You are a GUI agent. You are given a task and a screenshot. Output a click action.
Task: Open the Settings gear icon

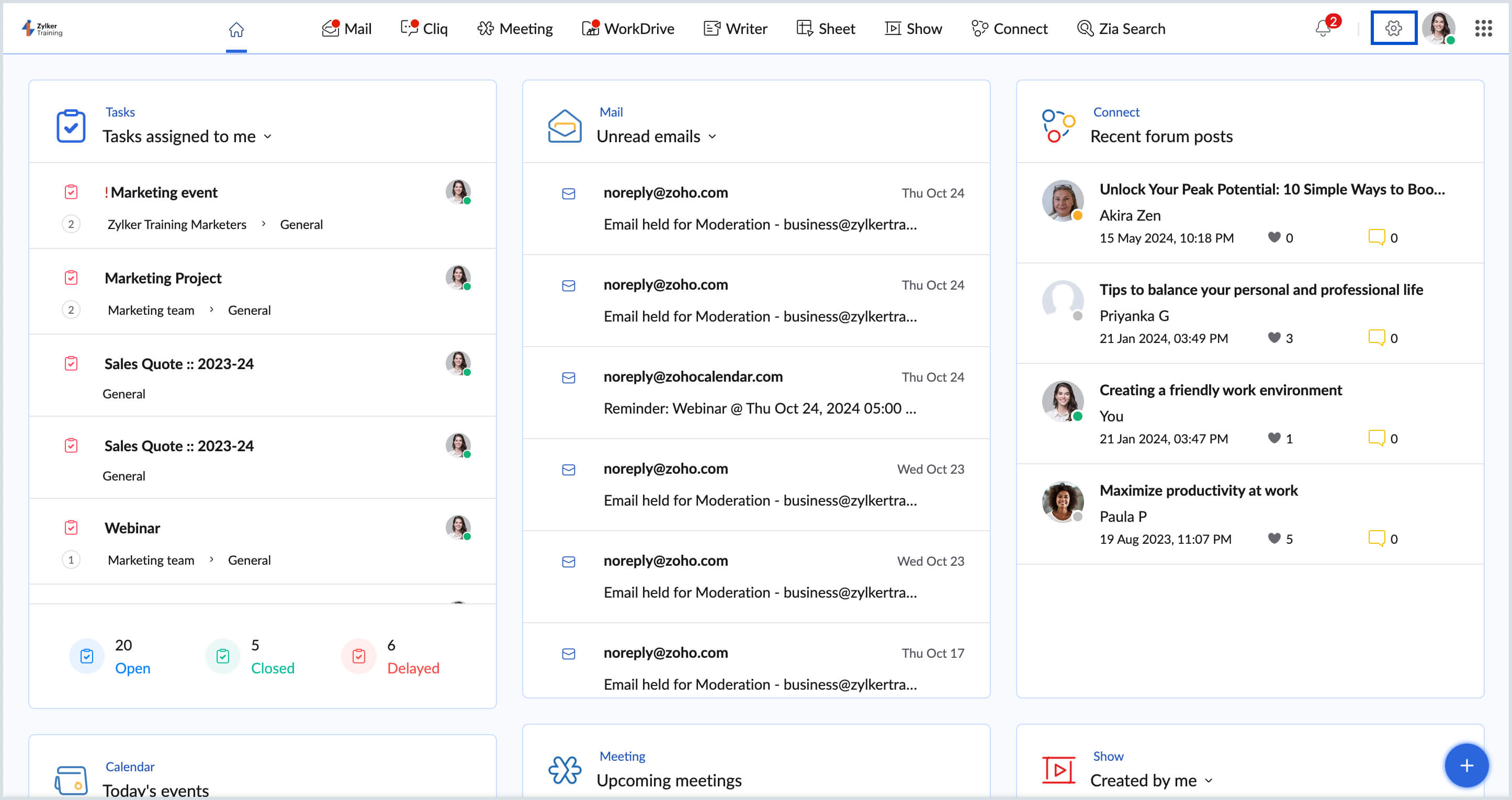point(1393,28)
